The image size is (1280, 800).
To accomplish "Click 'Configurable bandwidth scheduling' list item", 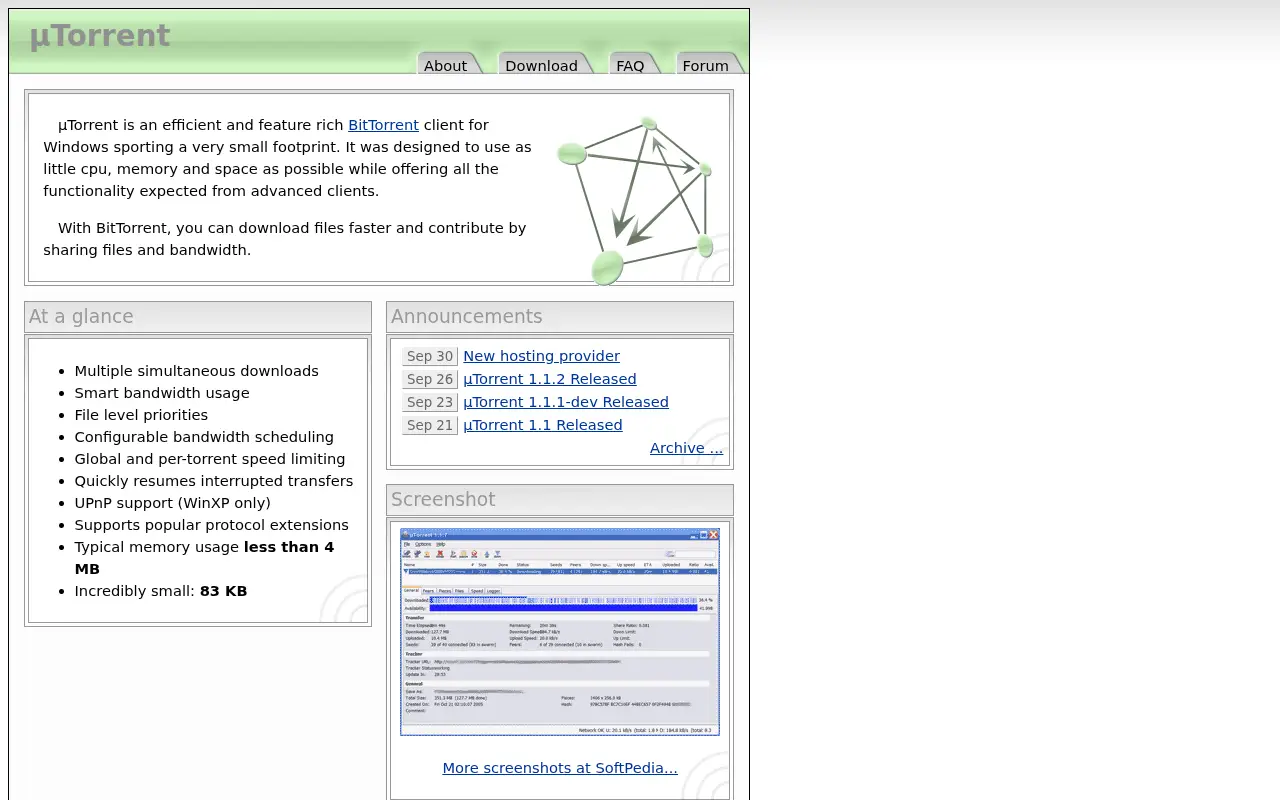I will [x=204, y=437].
